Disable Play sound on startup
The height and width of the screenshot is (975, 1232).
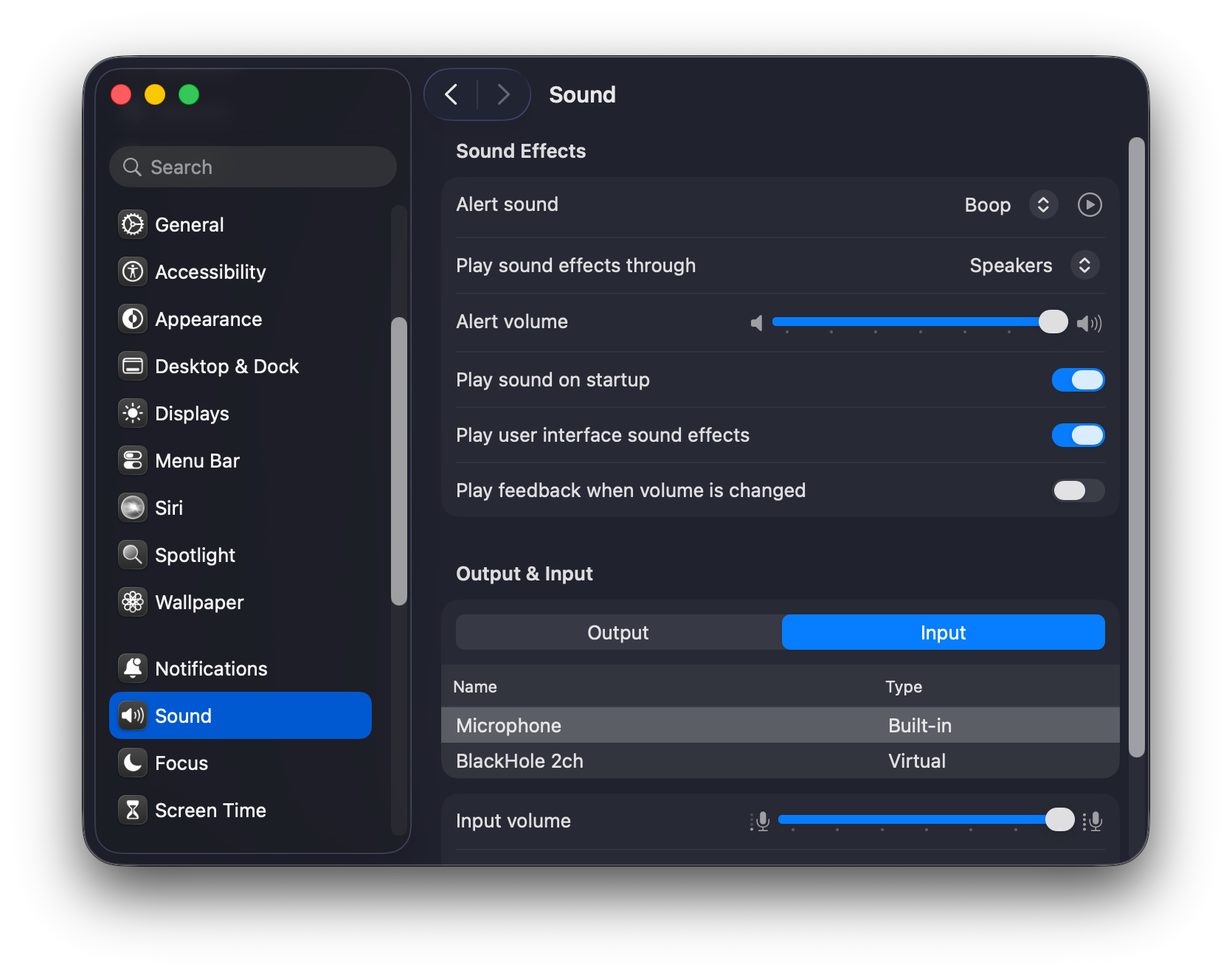pyautogui.click(x=1078, y=380)
